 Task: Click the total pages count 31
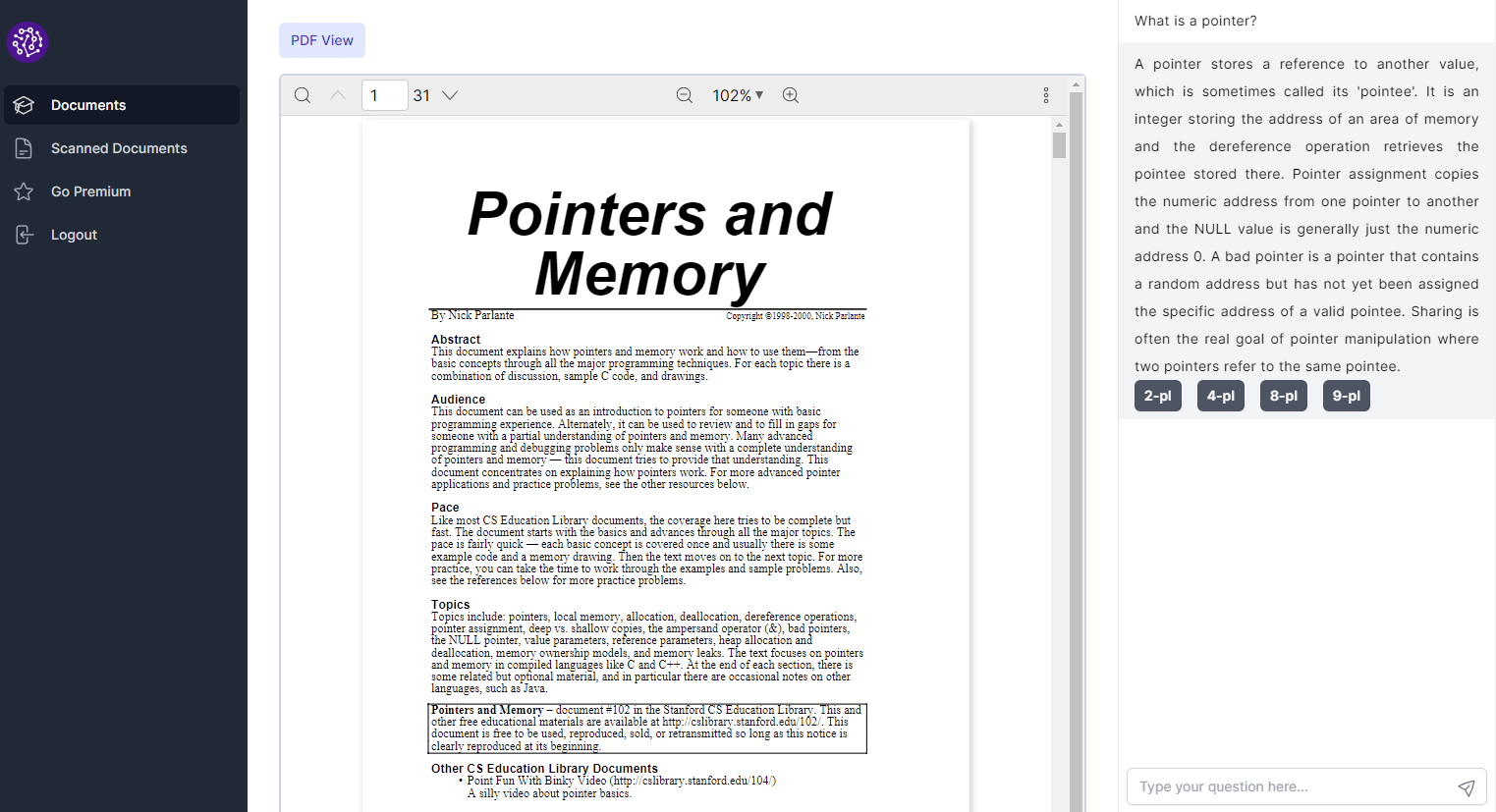point(421,95)
